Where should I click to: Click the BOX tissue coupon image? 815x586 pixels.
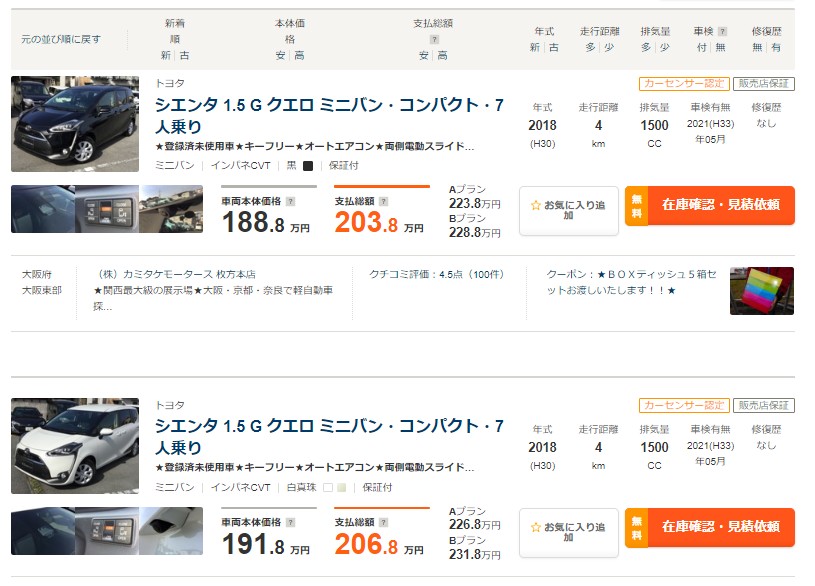pos(762,291)
